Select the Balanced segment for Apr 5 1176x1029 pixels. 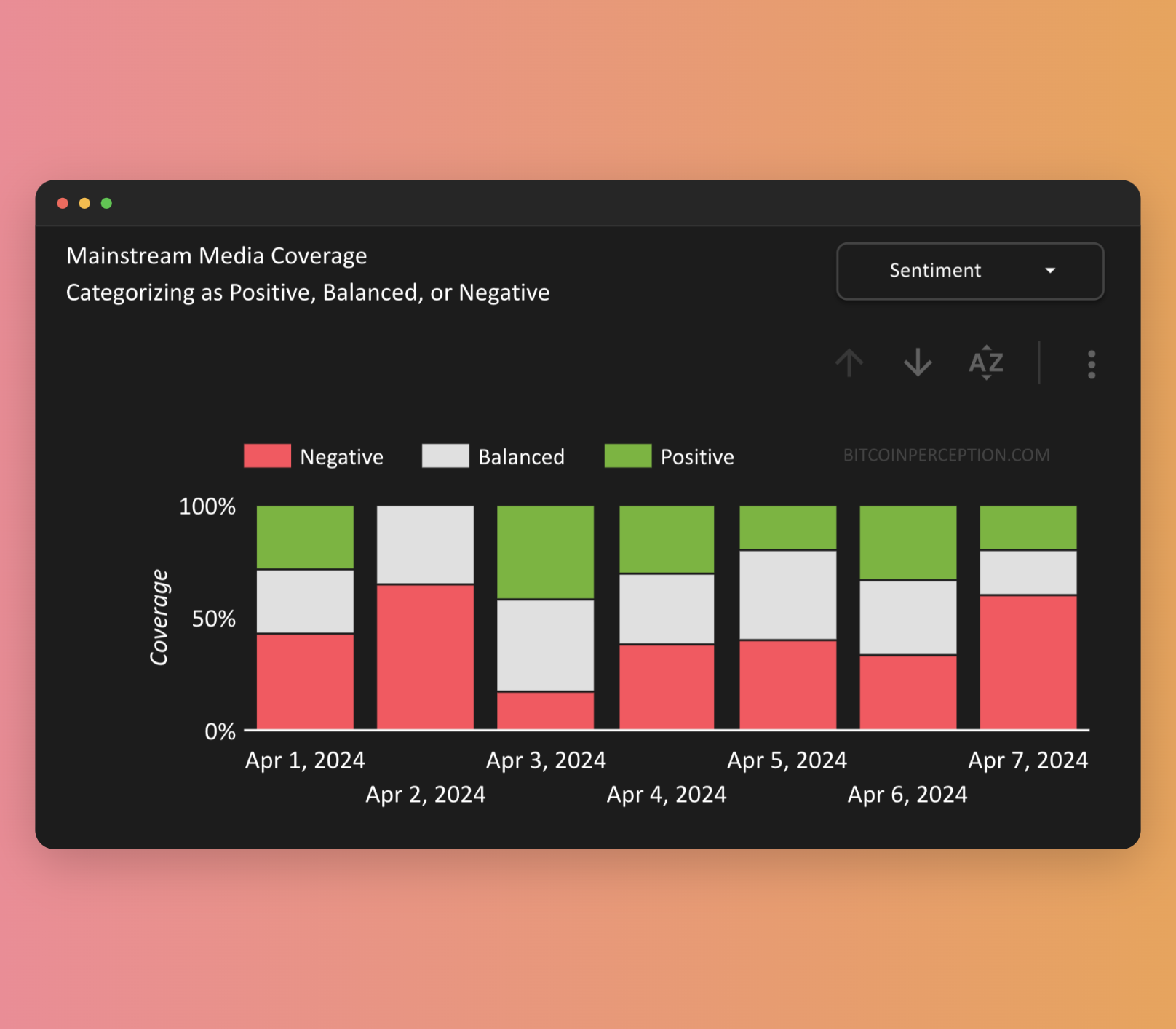[x=787, y=595]
